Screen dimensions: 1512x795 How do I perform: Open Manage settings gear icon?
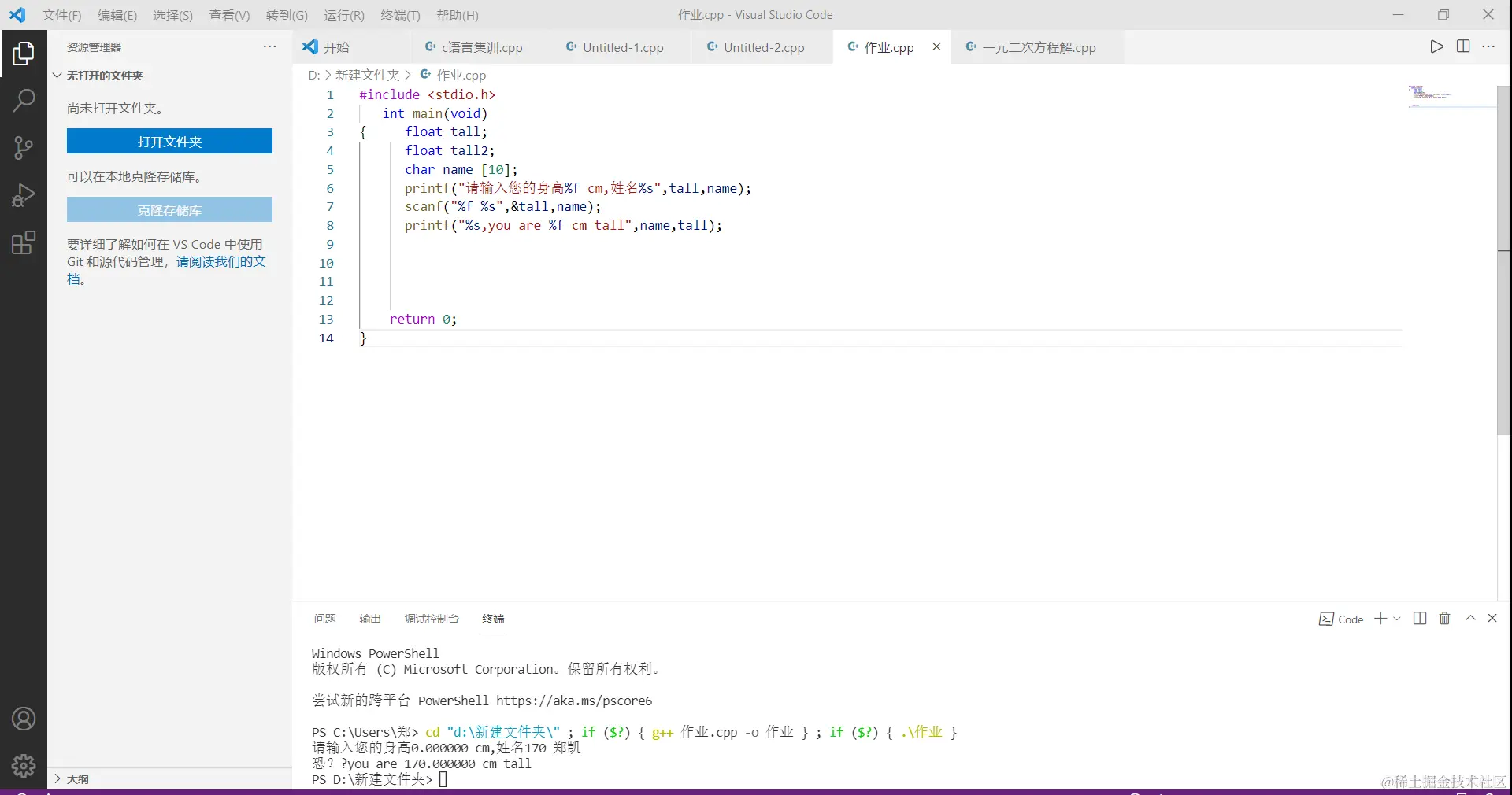coord(23,766)
